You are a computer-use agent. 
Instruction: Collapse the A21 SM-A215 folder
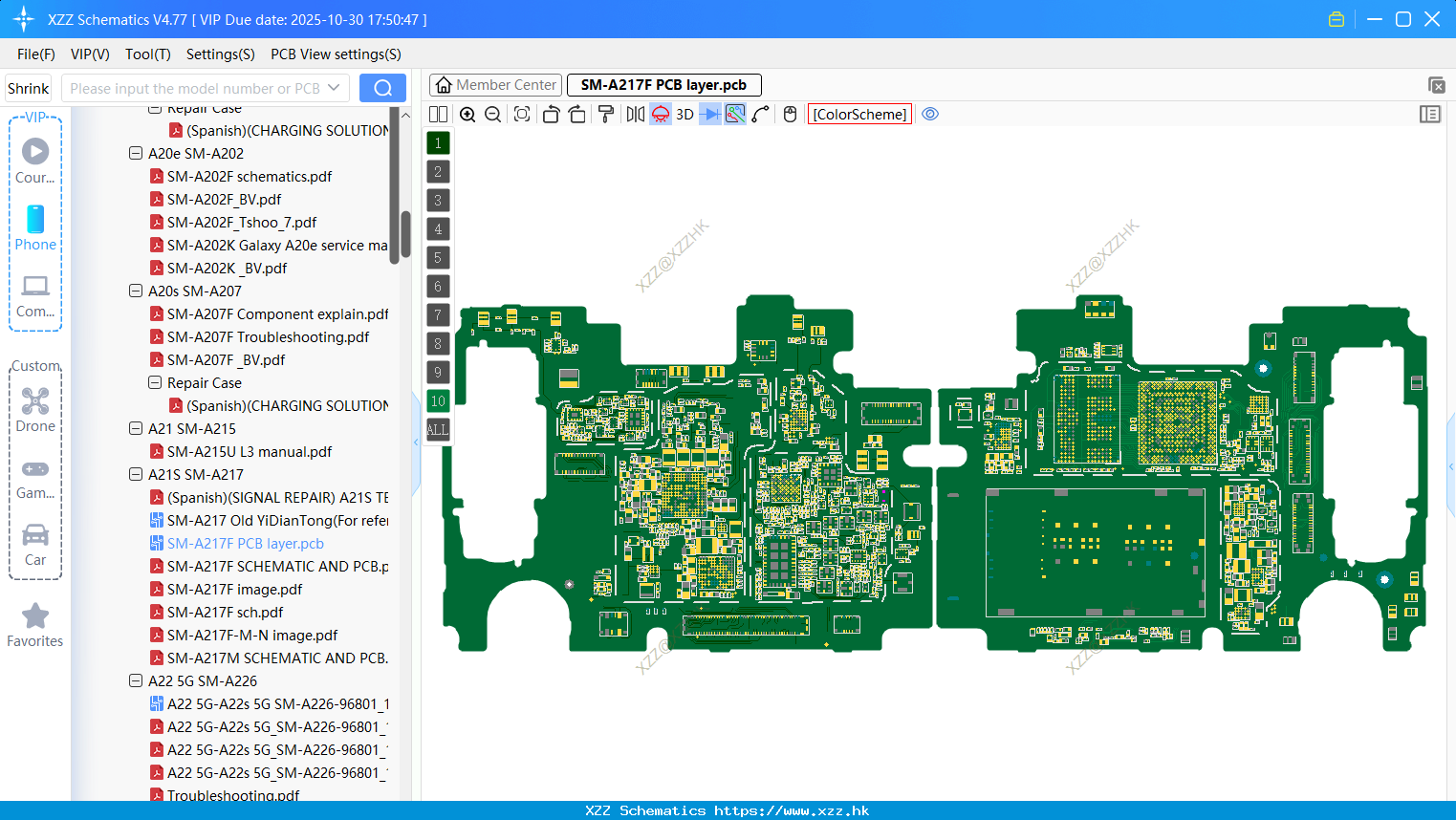click(136, 428)
